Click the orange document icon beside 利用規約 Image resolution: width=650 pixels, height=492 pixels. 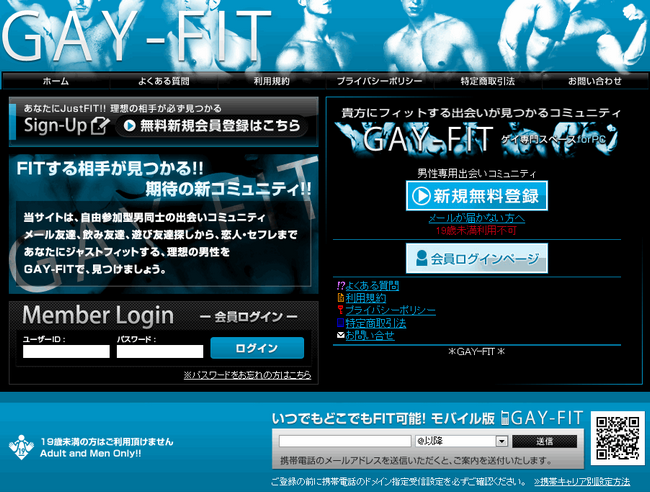point(341,298)
